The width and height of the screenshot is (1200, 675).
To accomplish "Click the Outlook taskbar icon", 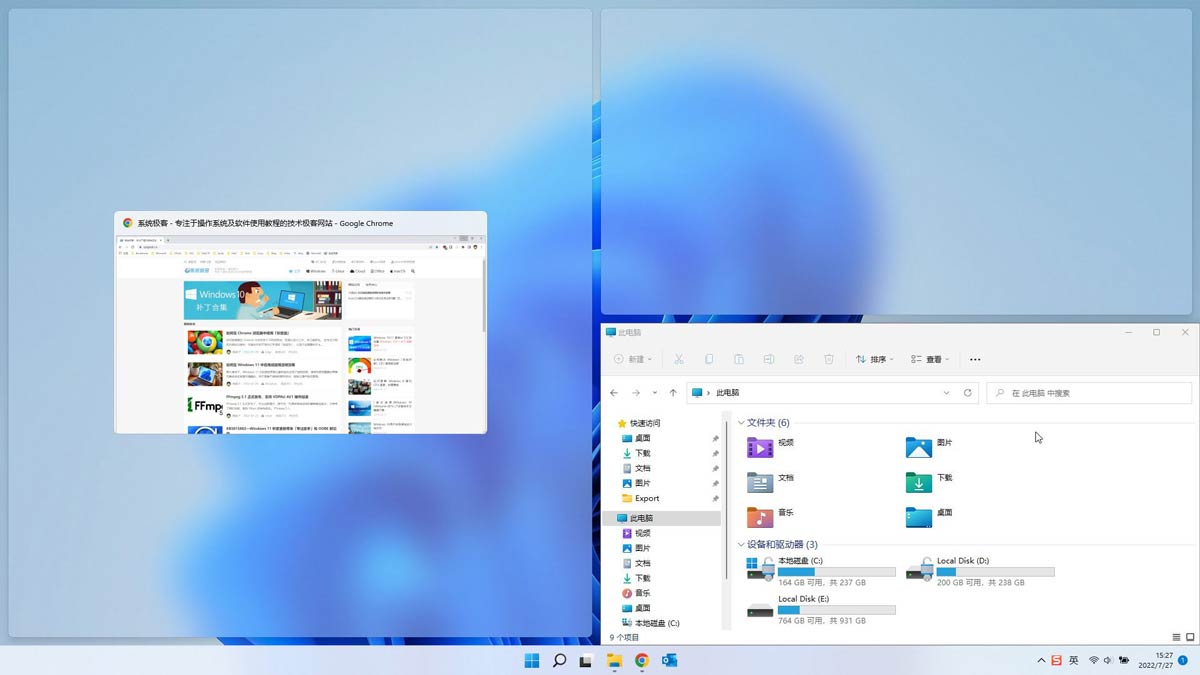I will click(669, 661).
